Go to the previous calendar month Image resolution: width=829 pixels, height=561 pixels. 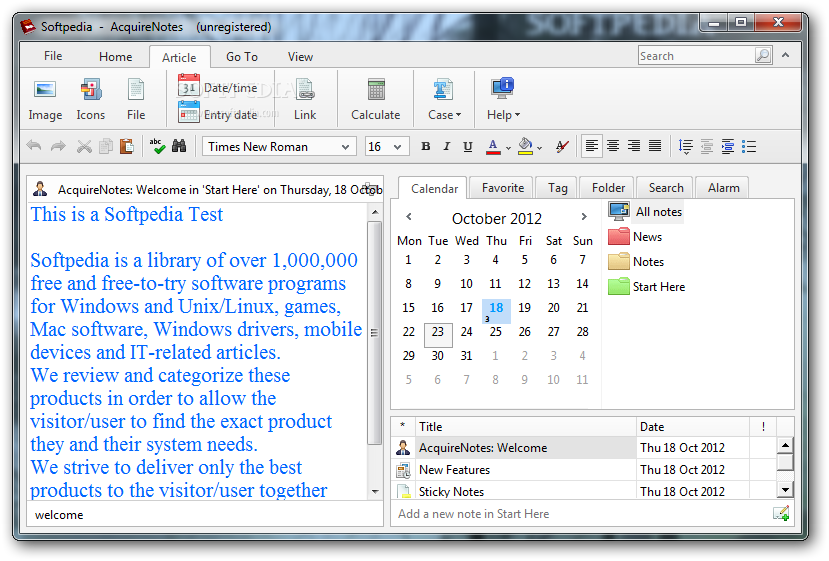click(409, 216)
